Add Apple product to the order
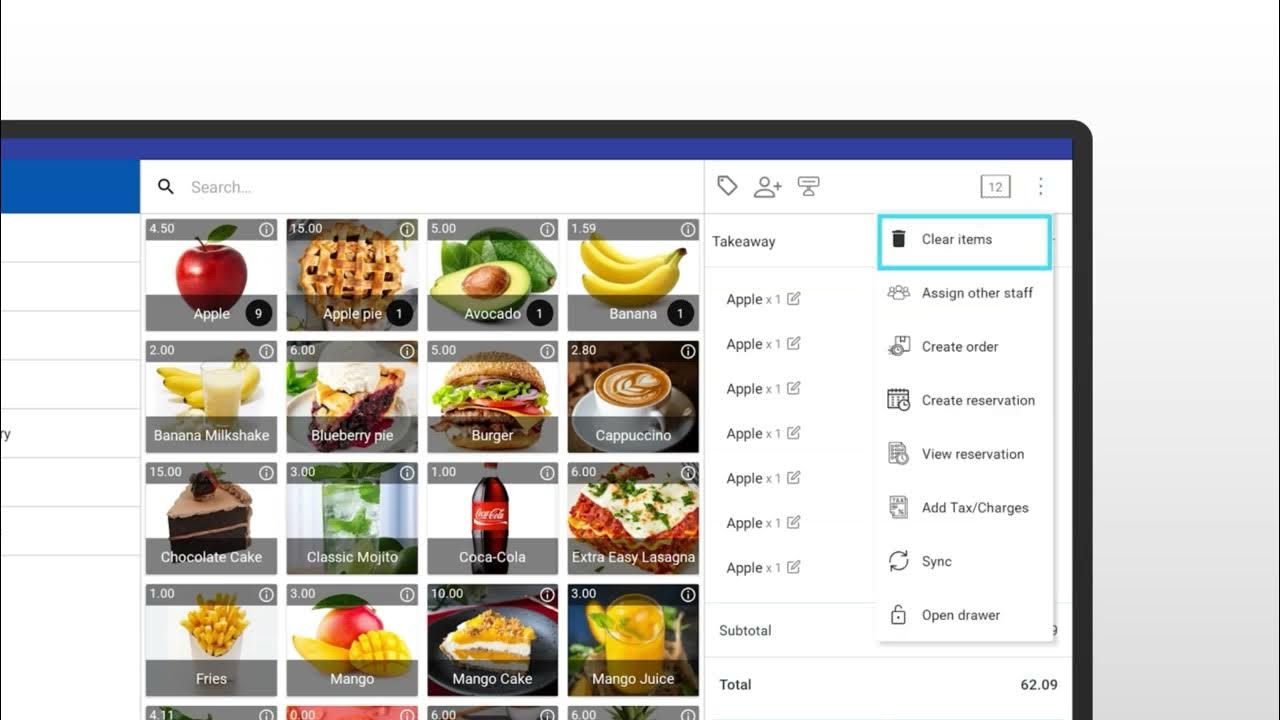The height and width of the screenshot is (720, 1280). (211, 275)
